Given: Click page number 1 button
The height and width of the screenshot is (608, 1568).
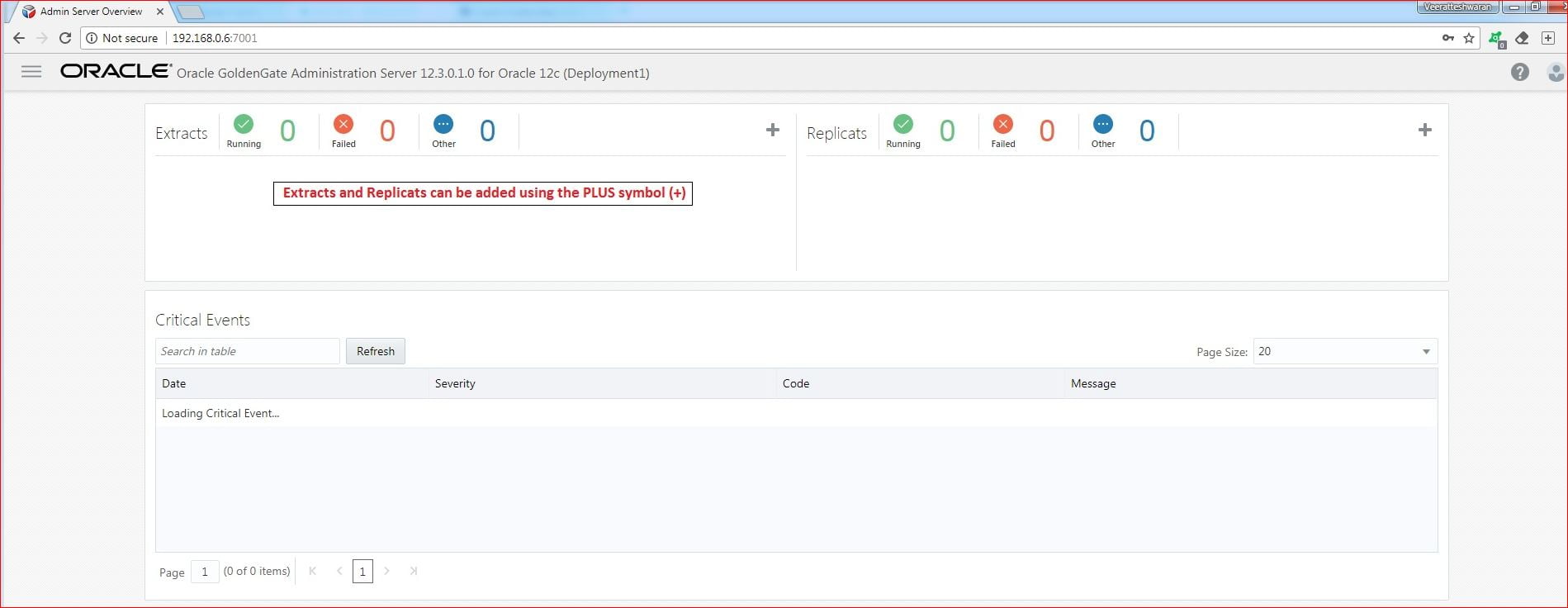Looking at the screenshot, I should [x=362, y=571].
